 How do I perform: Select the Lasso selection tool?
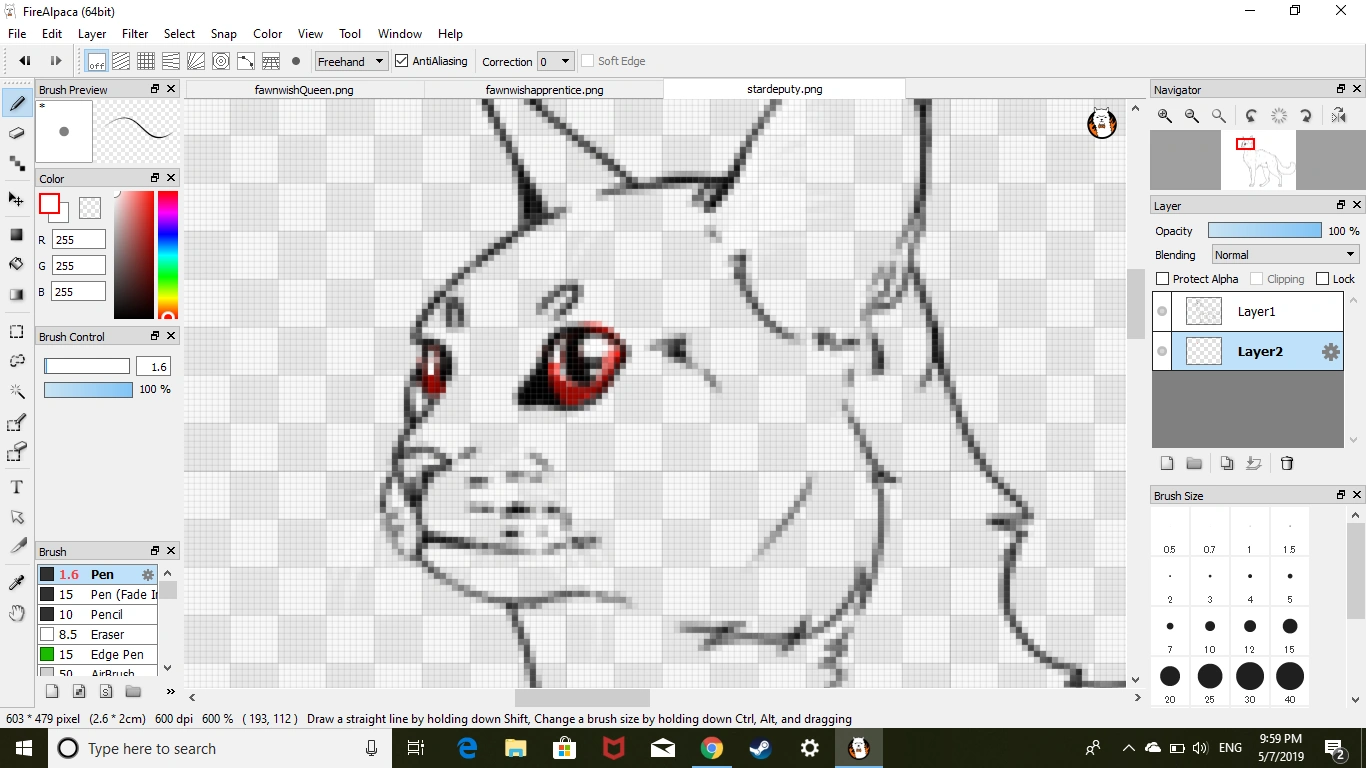pos(17,361)
